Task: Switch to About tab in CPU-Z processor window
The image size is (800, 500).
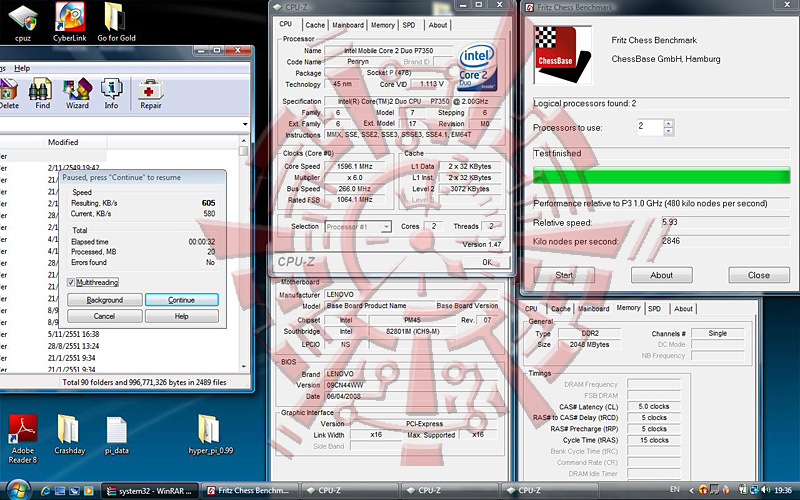Action: [x=438, y=25]
